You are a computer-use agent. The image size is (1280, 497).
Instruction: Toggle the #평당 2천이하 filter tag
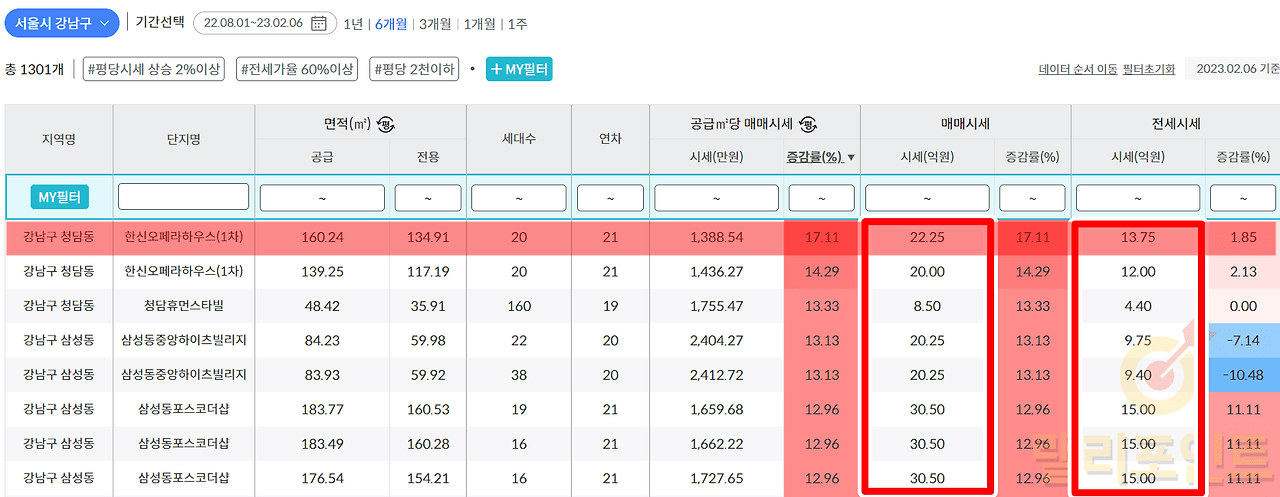click(x=414, y=69)
